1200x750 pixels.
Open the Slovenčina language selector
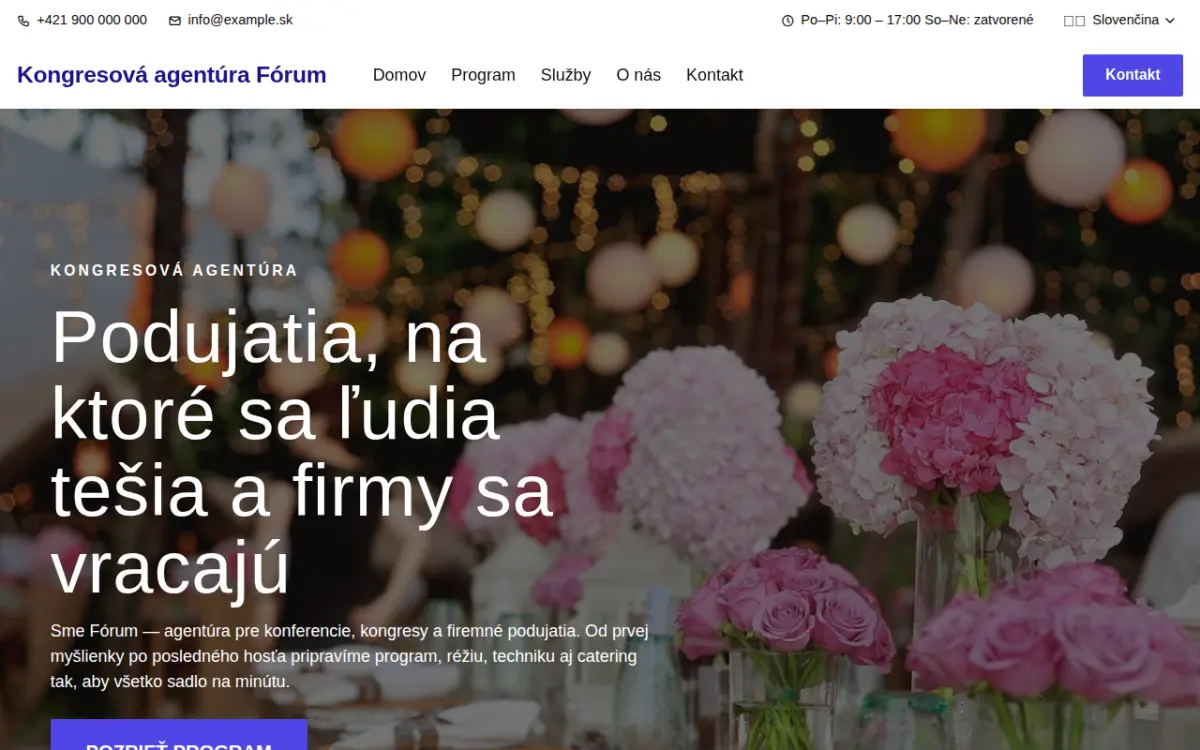click(x=1120, y=20)
